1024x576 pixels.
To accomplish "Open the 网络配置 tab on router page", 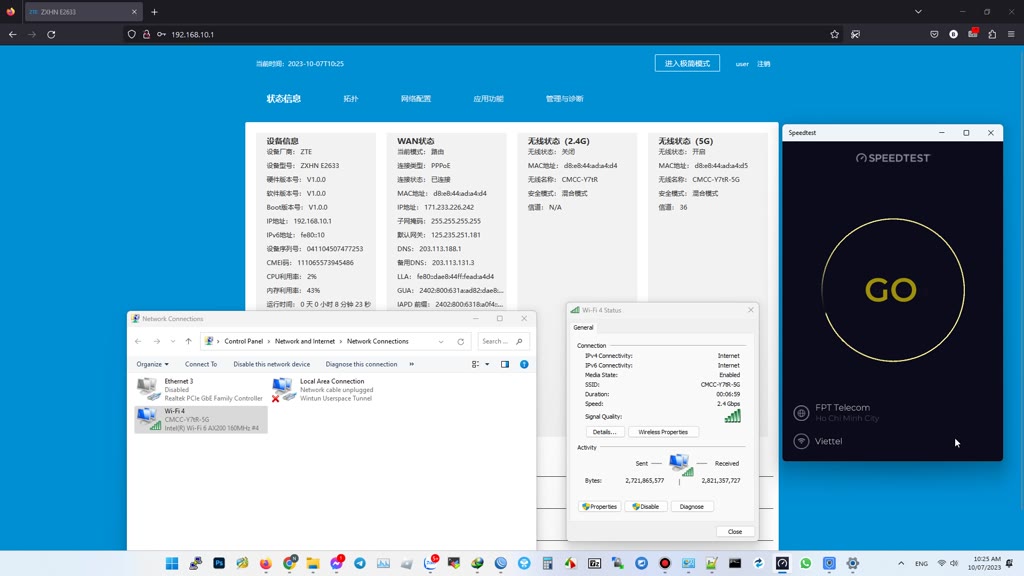I will point(415,99).
